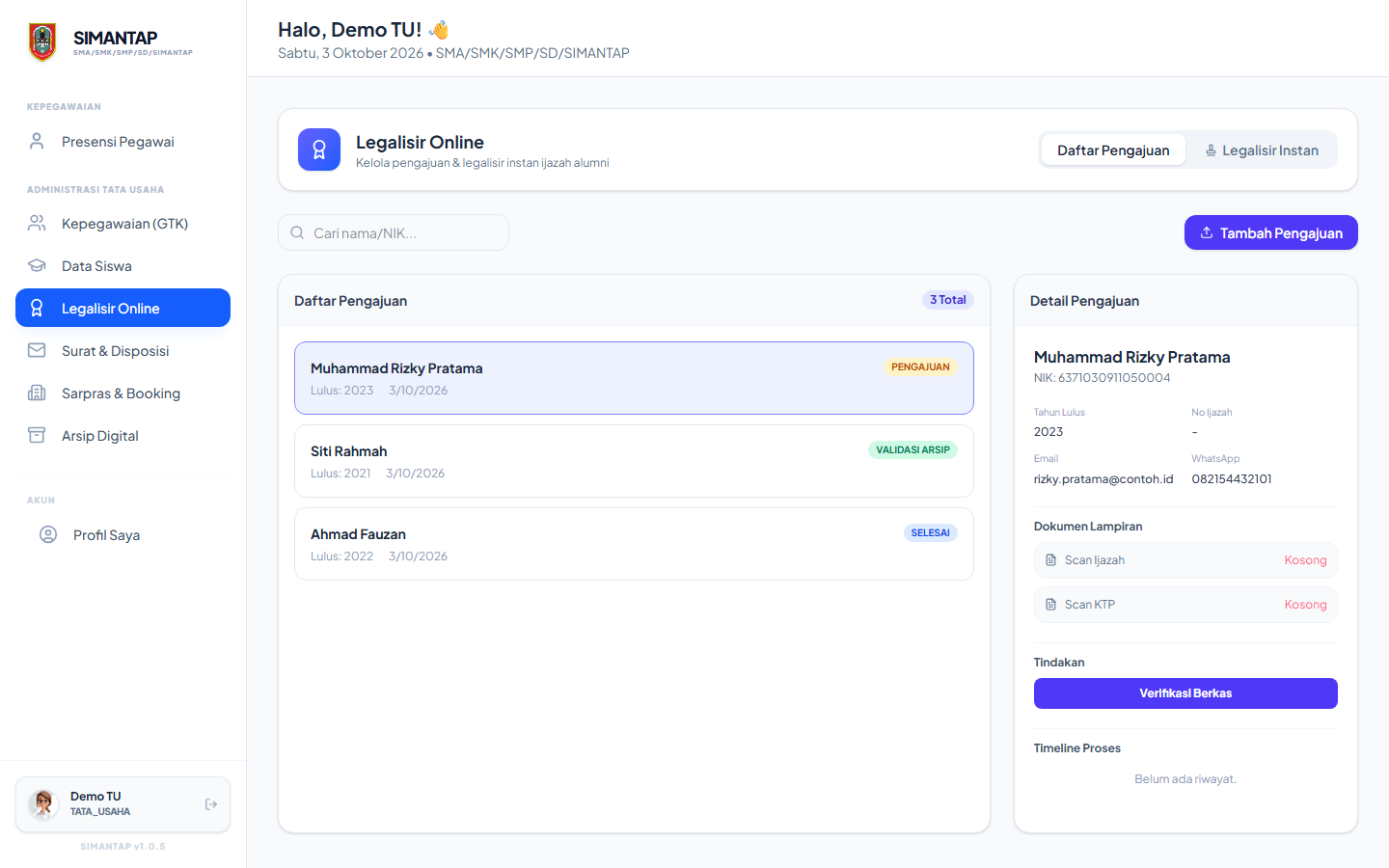Click the Demo TU avatar picture
1389x868 pixels.
point(43,803)
